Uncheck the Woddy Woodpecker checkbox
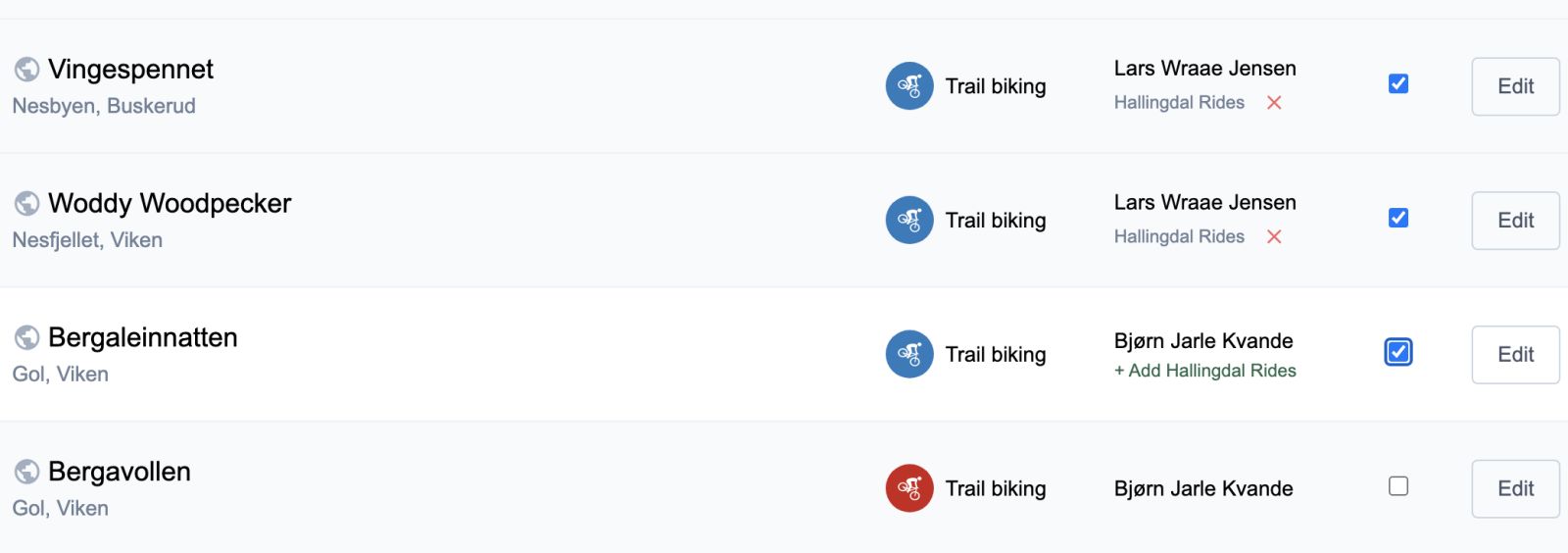This screenshot has width=1568, height=553. tap(1398, 218)
